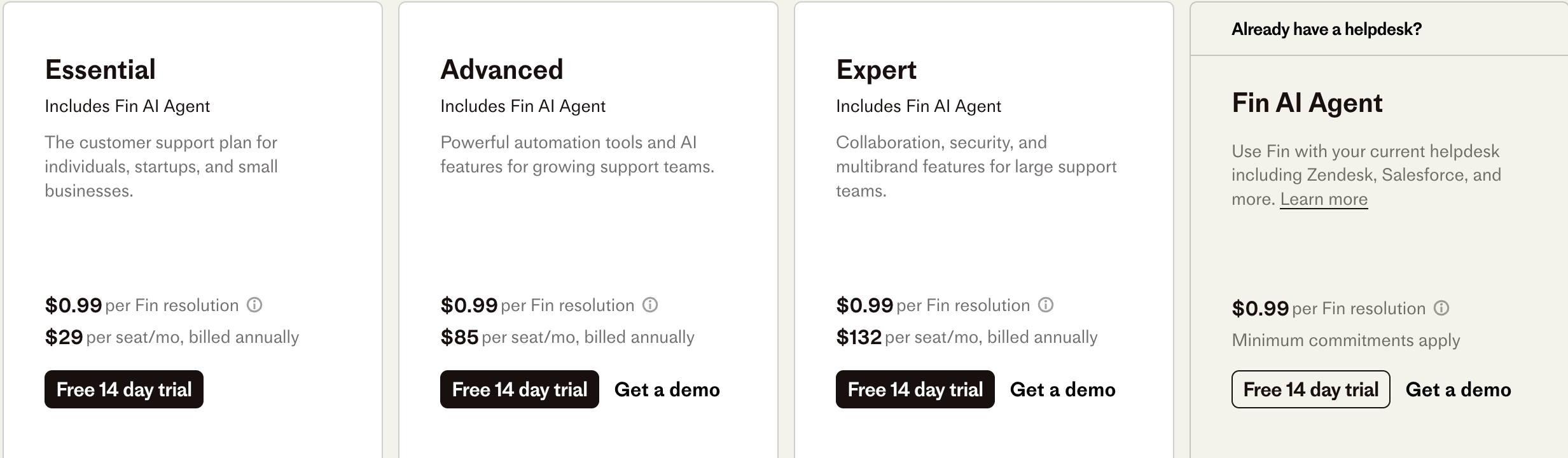Begin the Expert plan free 14 day trial

(x=915, y=389)
